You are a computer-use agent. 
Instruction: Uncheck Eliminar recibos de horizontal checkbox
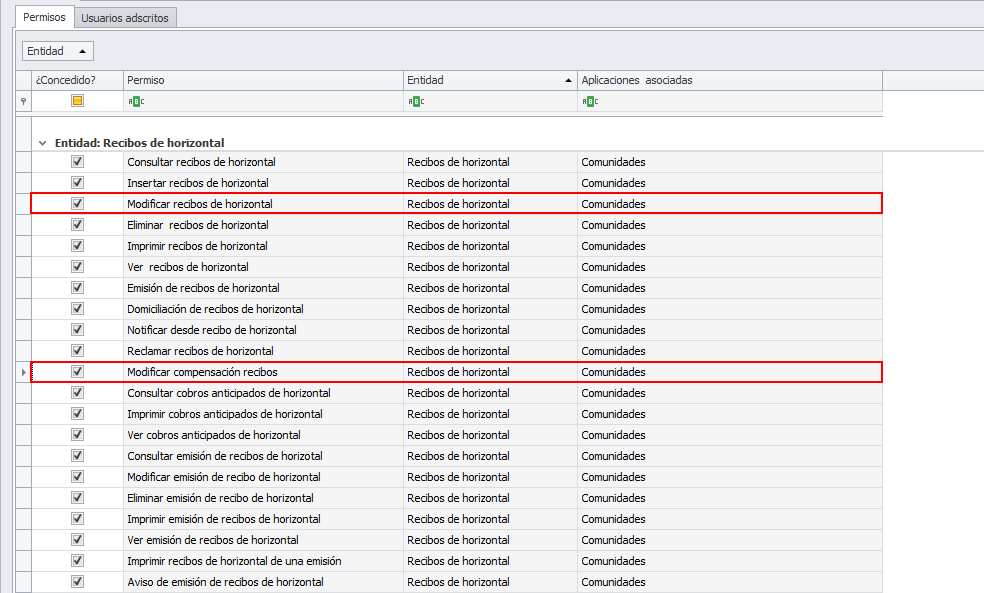(77, 225)
